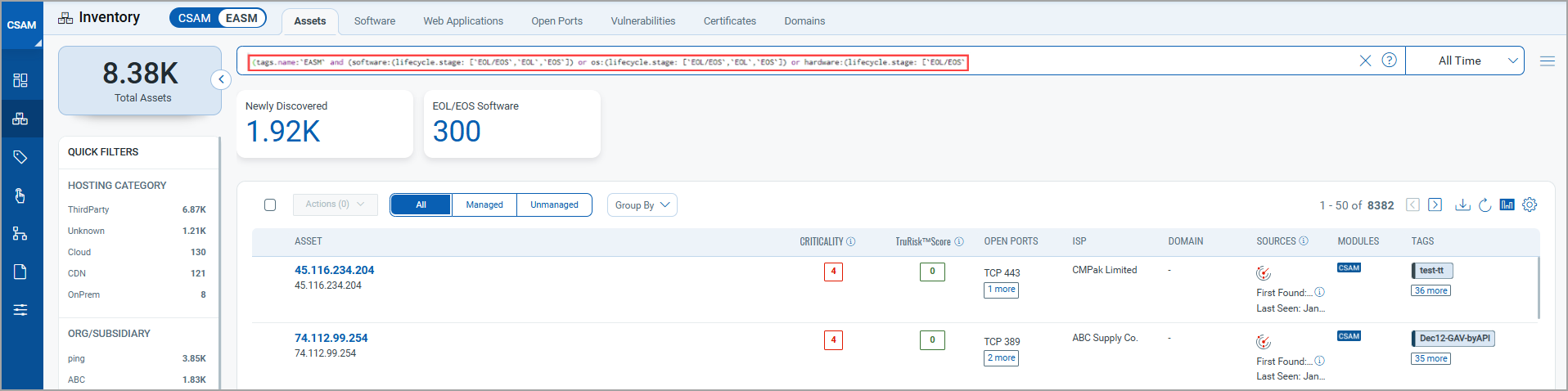Select the Managed filter segment

coord(484,204)
